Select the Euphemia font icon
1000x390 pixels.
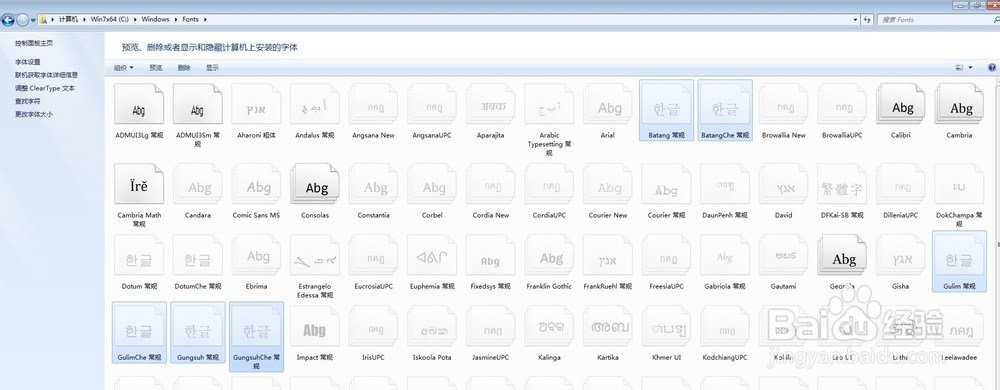point(432,256)
